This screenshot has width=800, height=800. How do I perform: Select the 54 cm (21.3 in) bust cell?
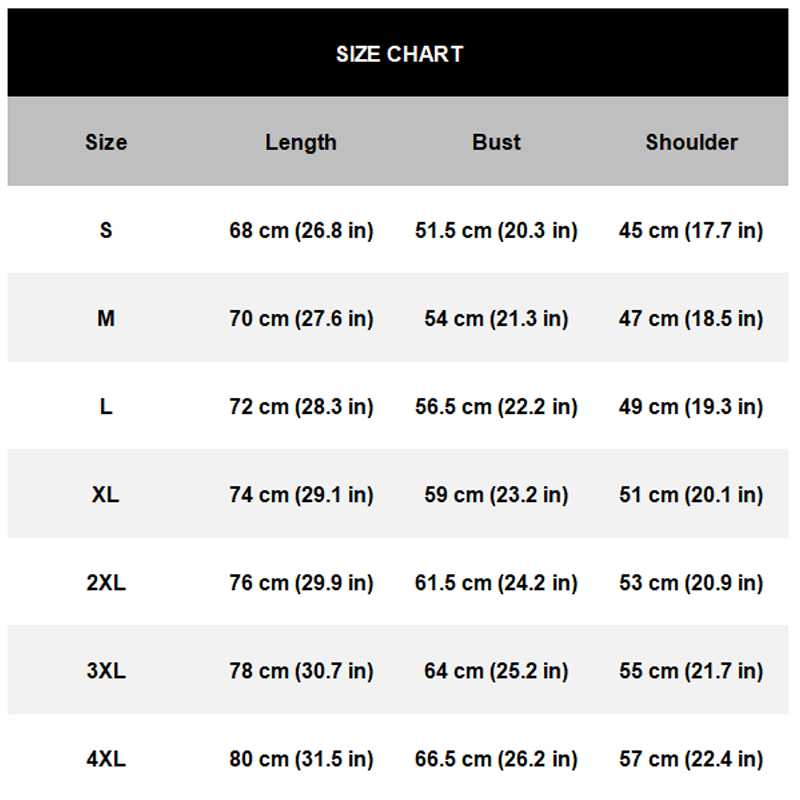496,318
